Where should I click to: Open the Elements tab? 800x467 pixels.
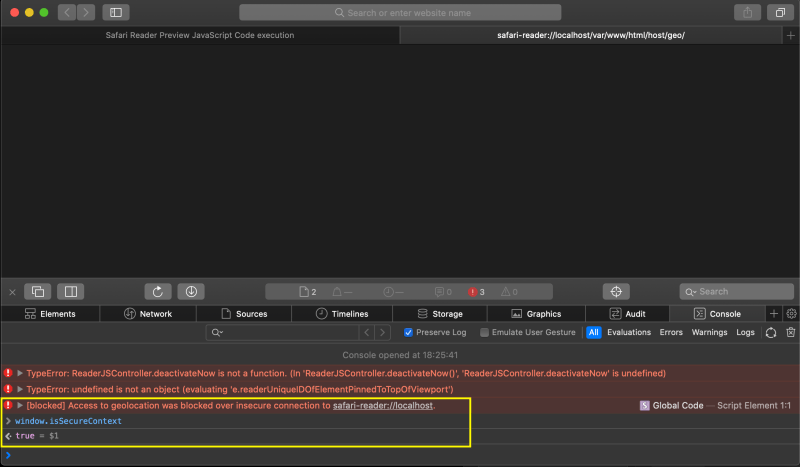(x=50, y=314)
